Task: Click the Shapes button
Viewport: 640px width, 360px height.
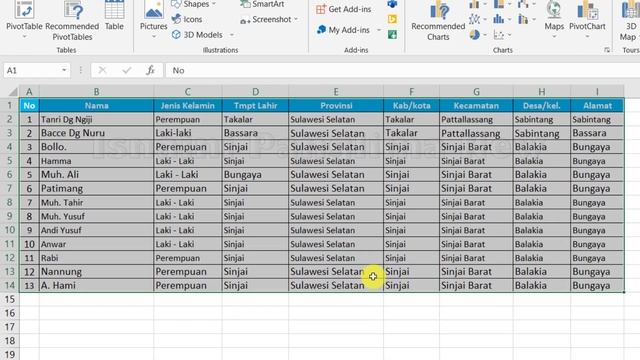Action: tap(190, 4)
